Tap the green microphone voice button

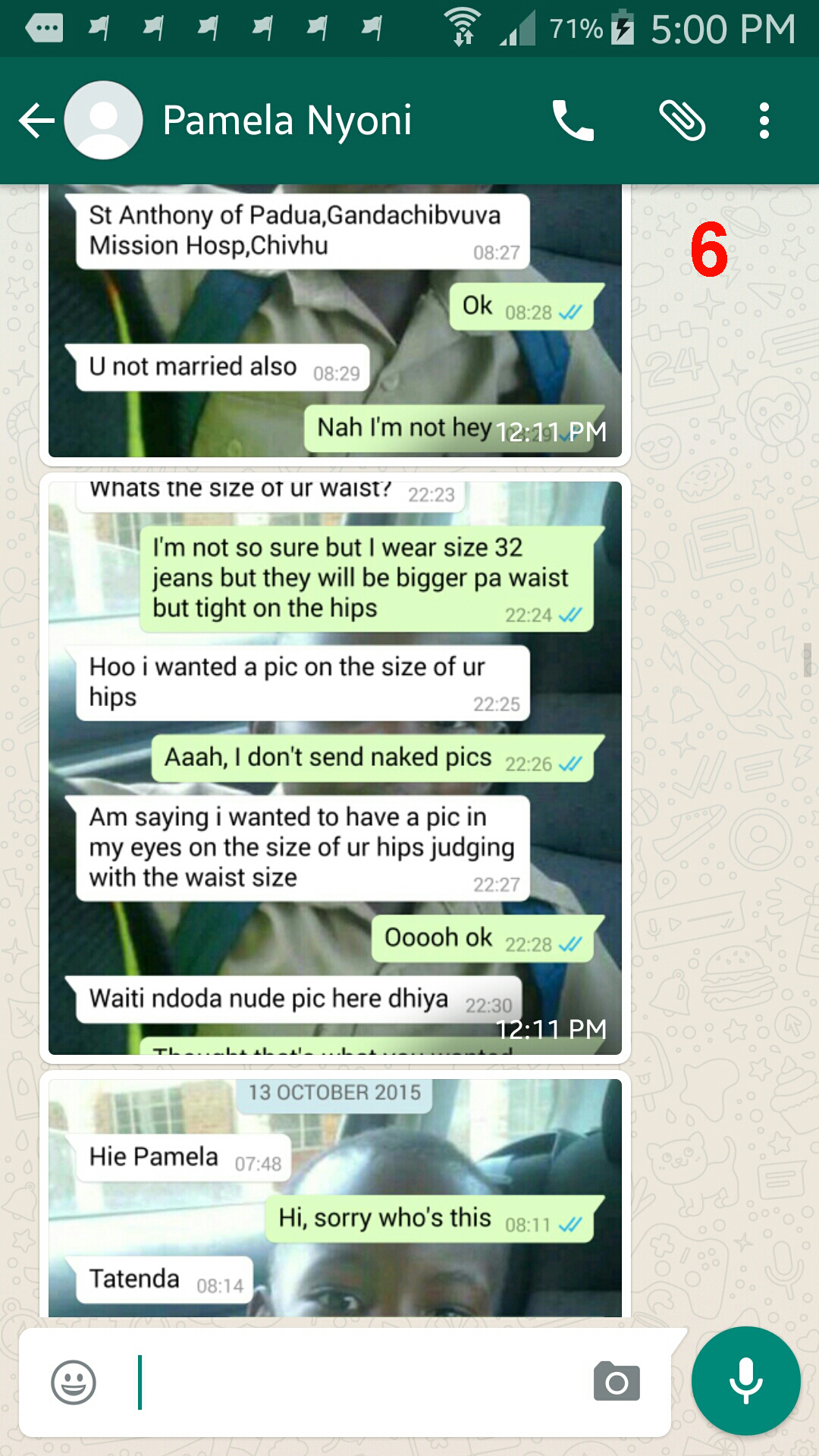tap(746, 1381)
